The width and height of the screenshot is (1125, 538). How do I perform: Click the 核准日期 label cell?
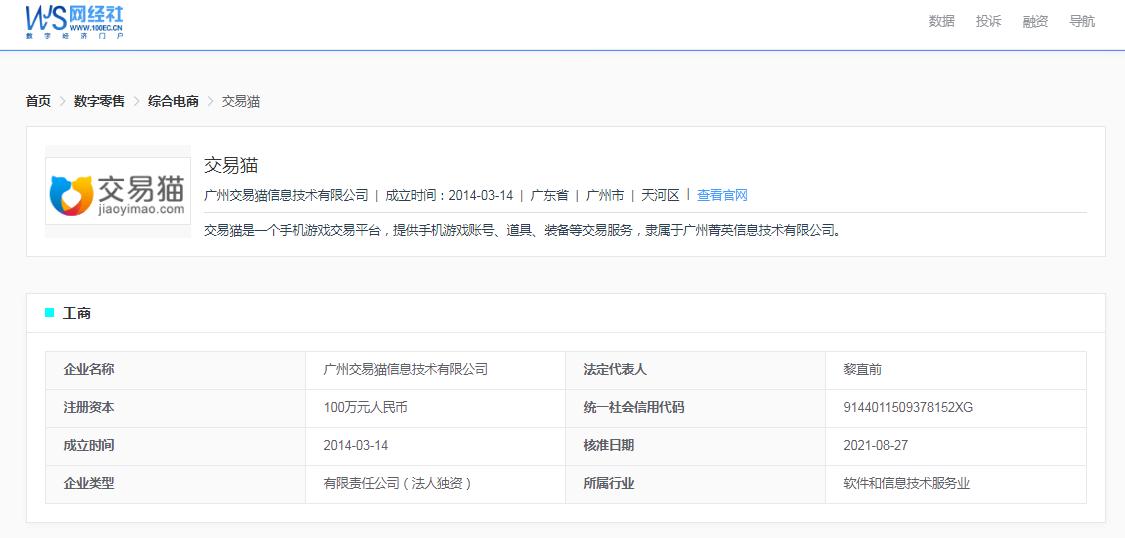pos(695,446)
